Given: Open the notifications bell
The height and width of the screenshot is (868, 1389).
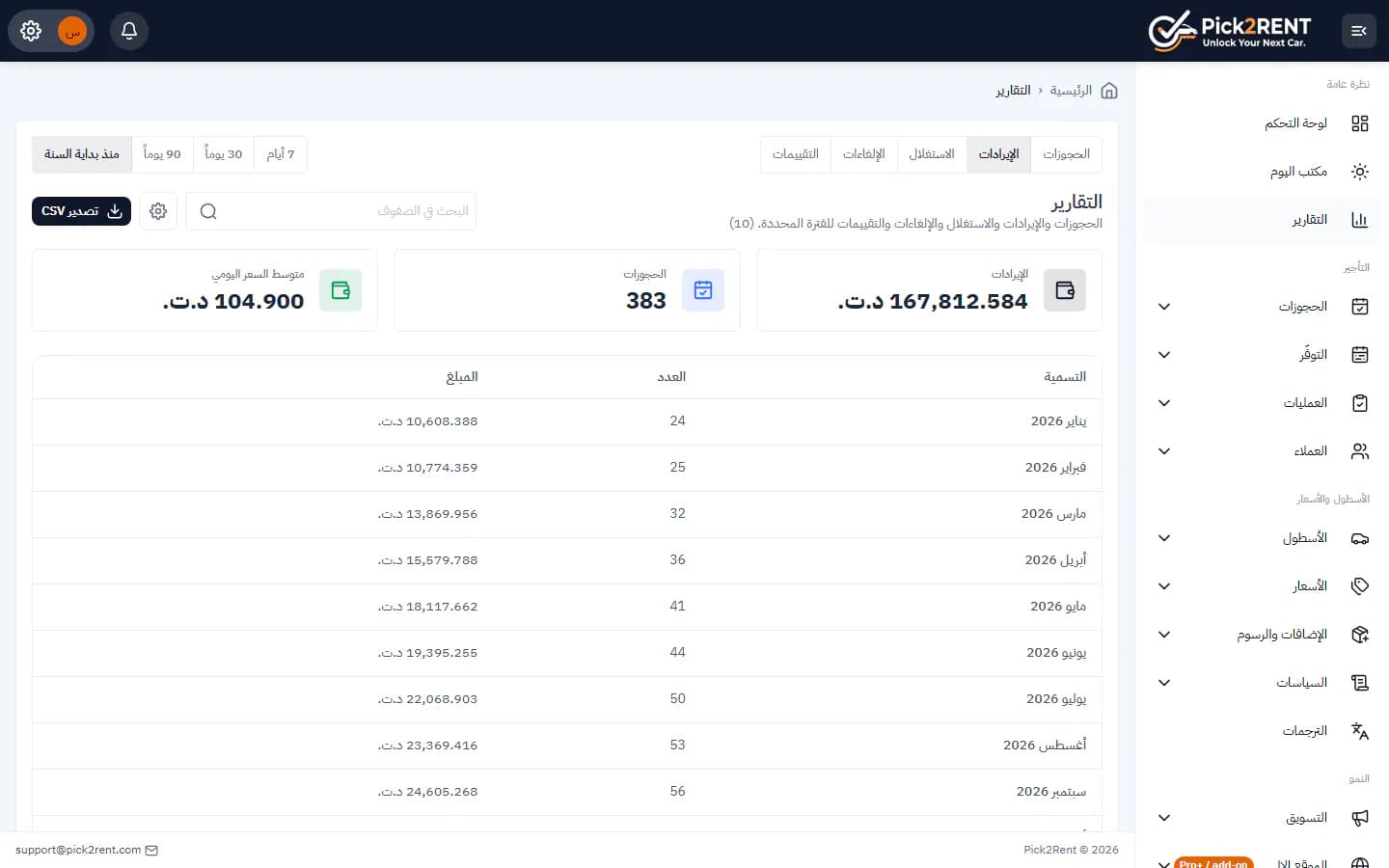Looking at the screenshot, I should click(129, 31).
